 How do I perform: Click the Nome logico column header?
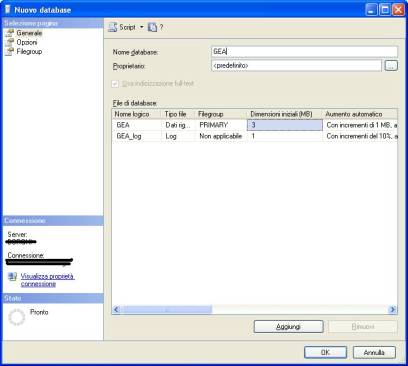[137, 114]
